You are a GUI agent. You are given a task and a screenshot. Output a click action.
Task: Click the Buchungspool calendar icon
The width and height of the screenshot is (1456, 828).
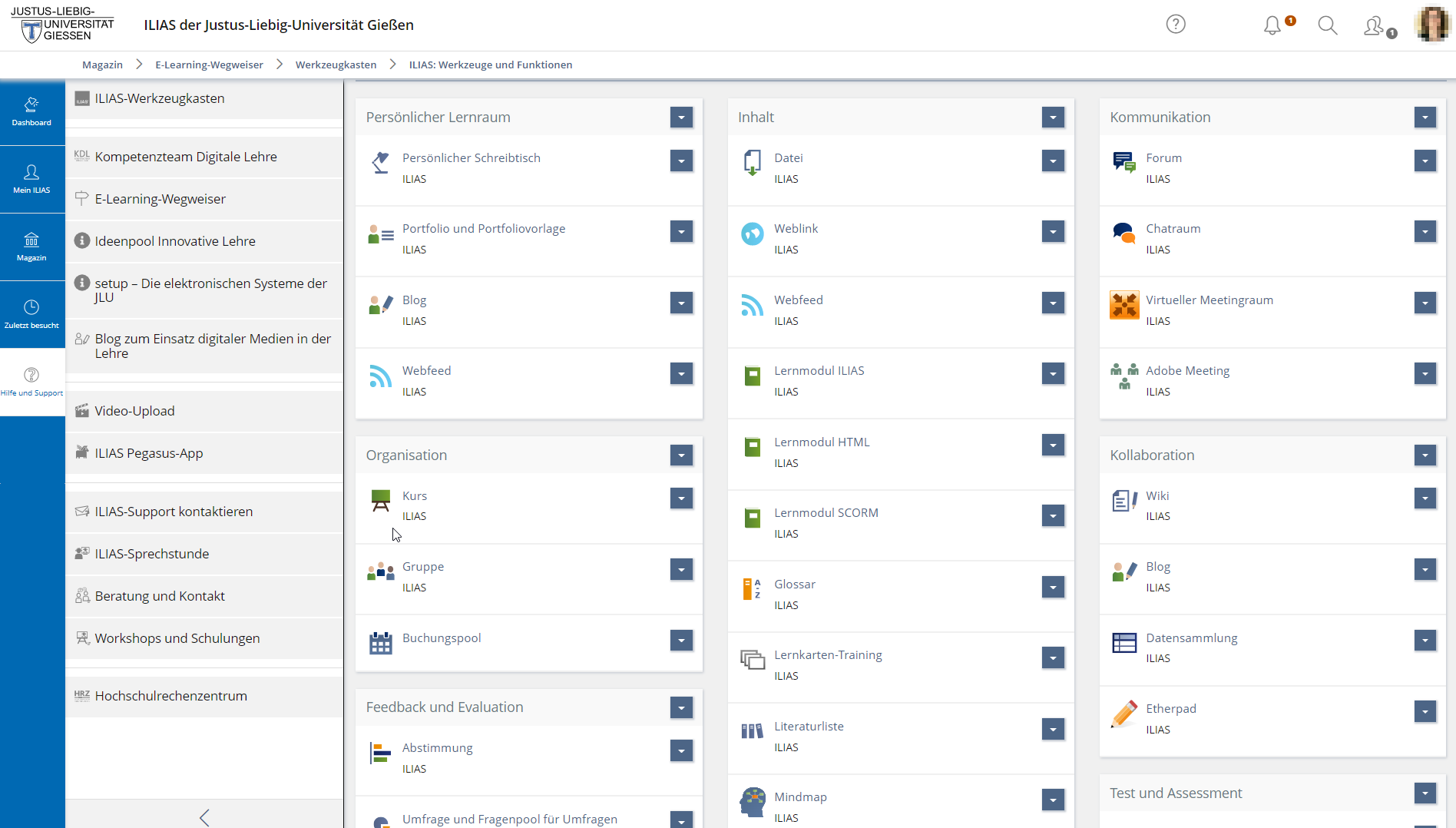tap(380, 643)
